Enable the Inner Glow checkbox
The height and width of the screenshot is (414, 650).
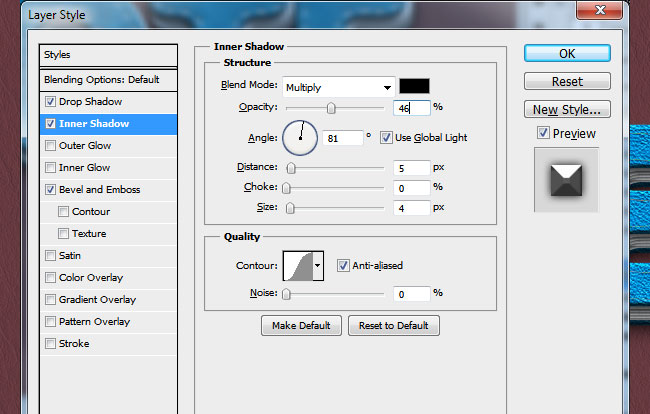[x=51, y=167]
